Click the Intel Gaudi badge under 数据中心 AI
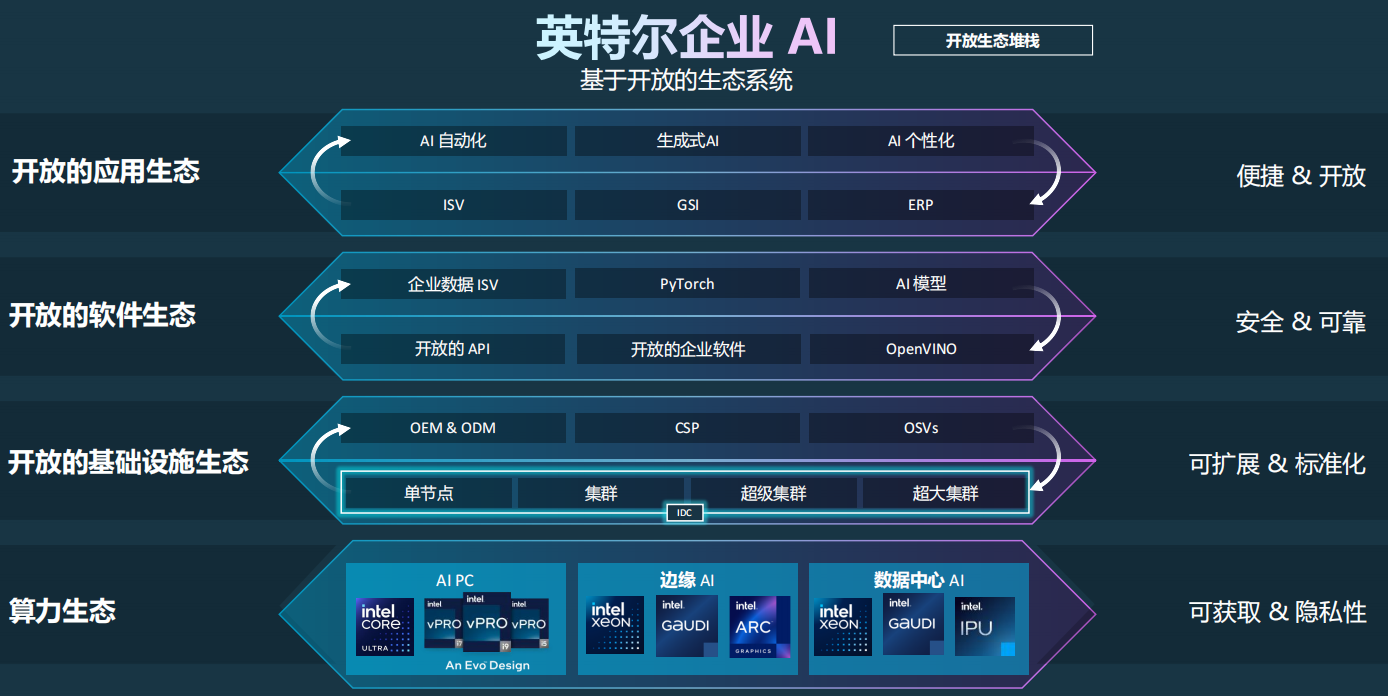 coord(913,624)
